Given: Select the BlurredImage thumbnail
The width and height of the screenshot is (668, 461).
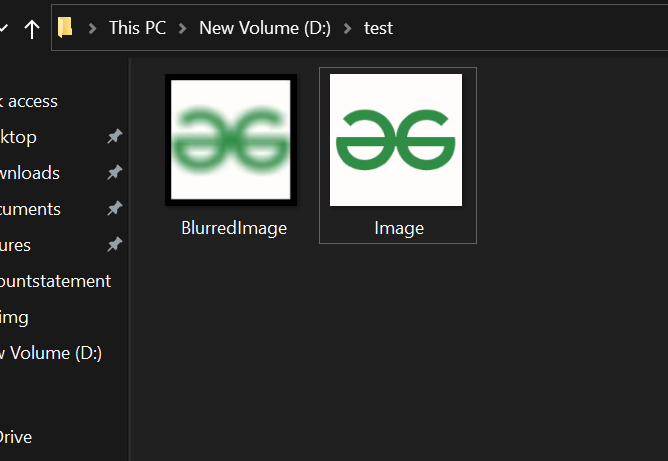Looking at the screenshot, I should coord(231,140).
